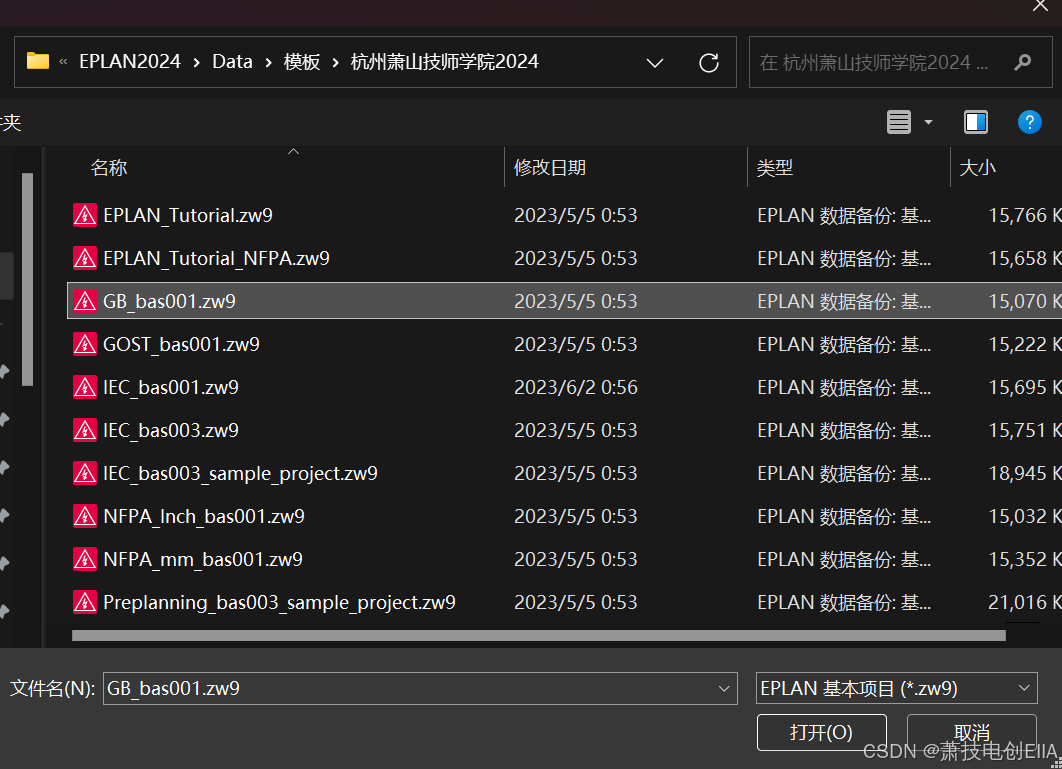Expand the address bar history dropdown
Screen dimensions: 1062x769
(x=654, y=63)
